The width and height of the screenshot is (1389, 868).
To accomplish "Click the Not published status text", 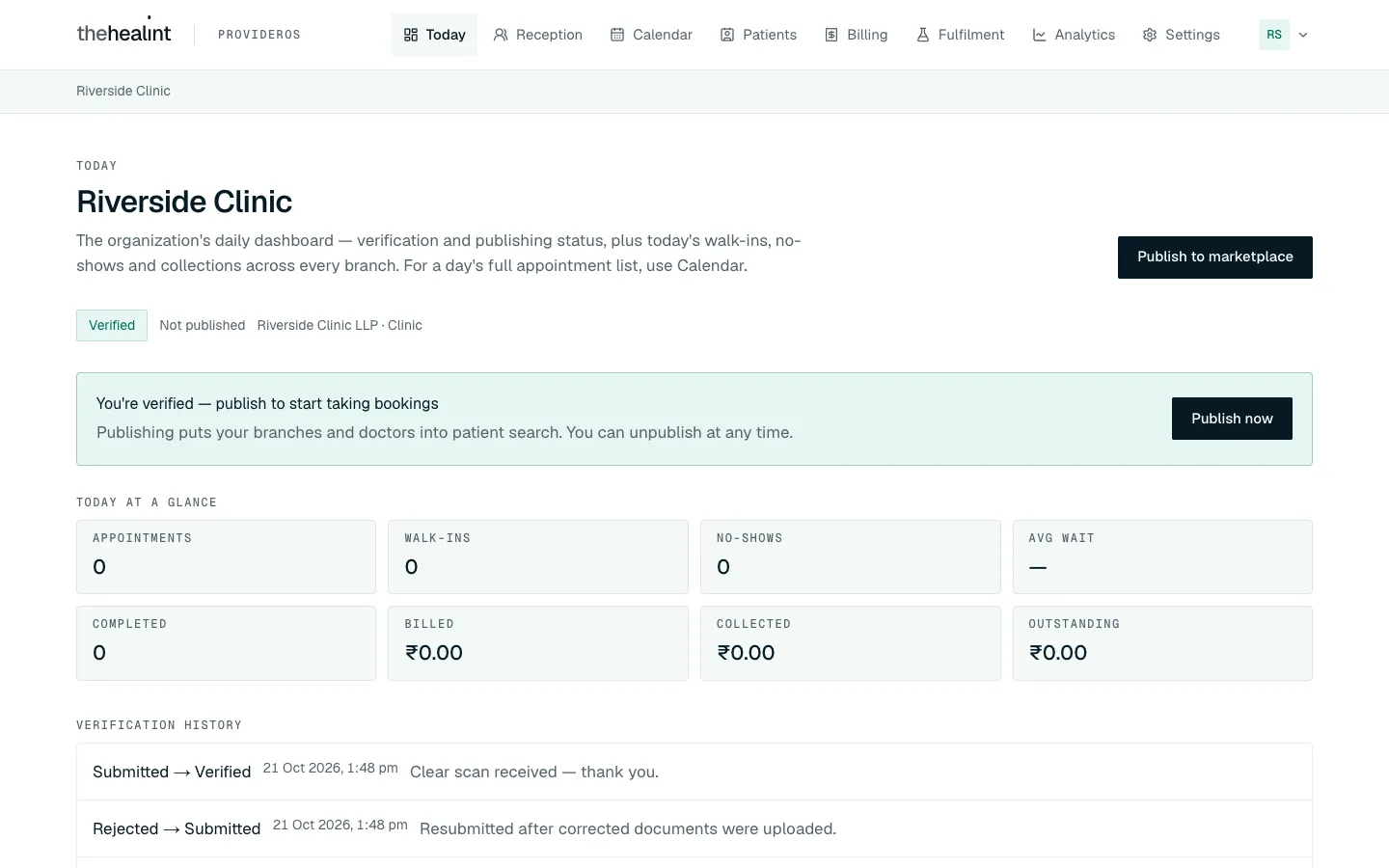I will [x=203, y=325].
